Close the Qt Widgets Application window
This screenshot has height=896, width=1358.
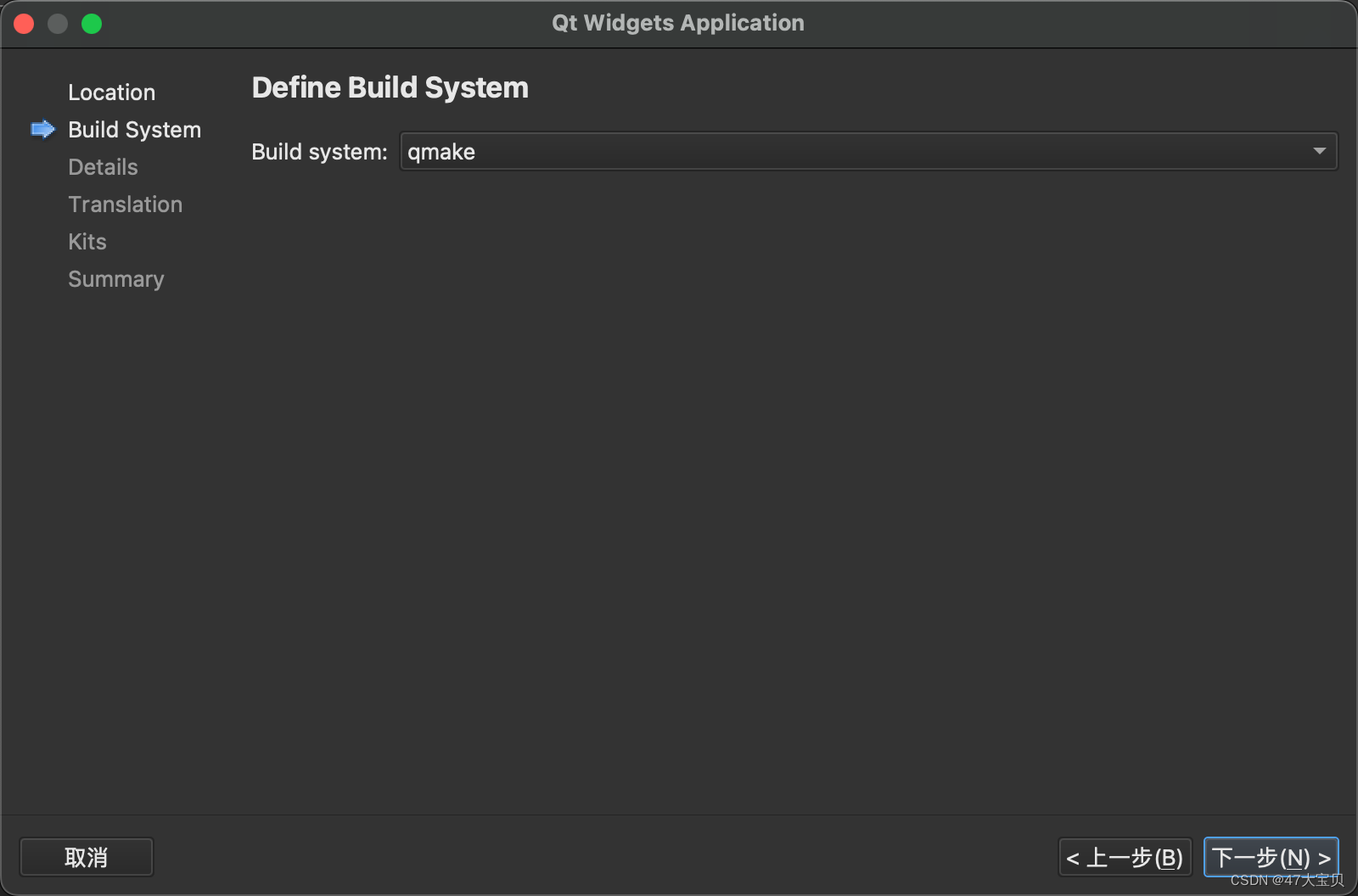(24, 24)
